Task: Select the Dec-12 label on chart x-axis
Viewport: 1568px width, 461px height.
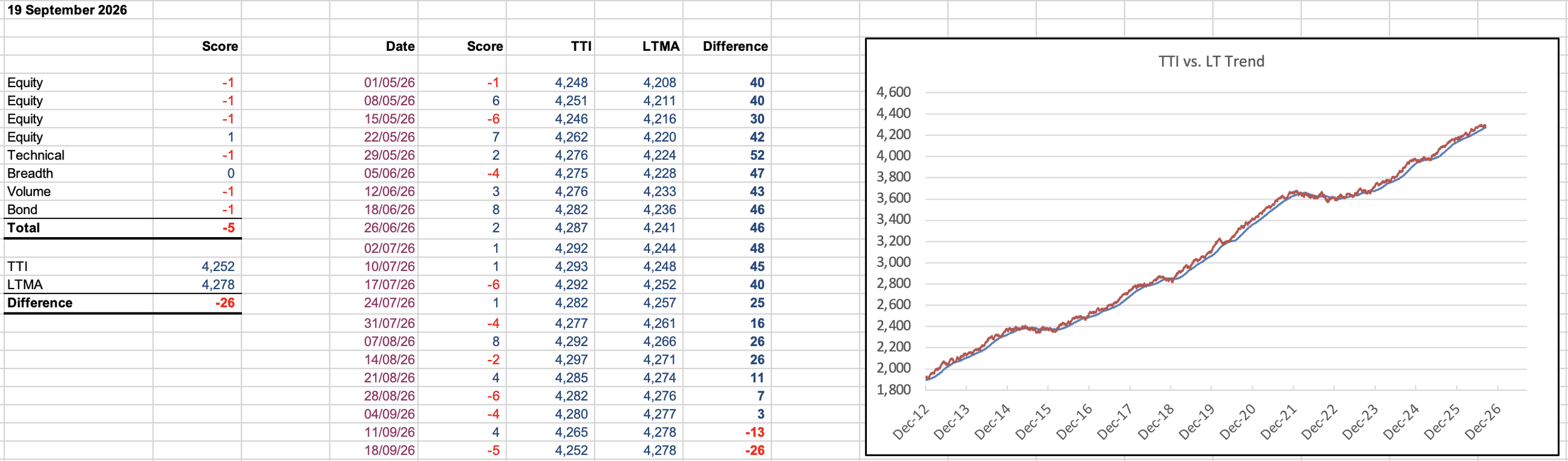Action: click(x=911, y=422)
